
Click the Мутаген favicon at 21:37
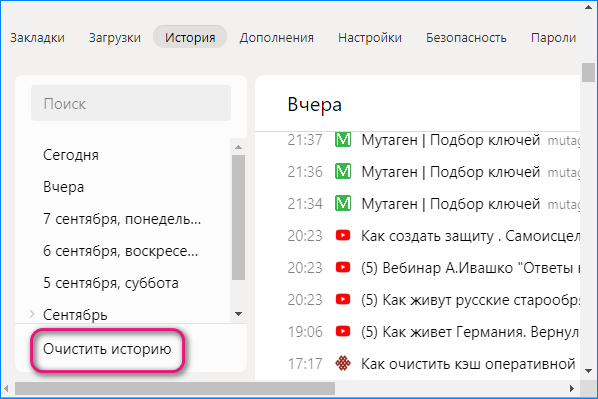pos(343,140)
